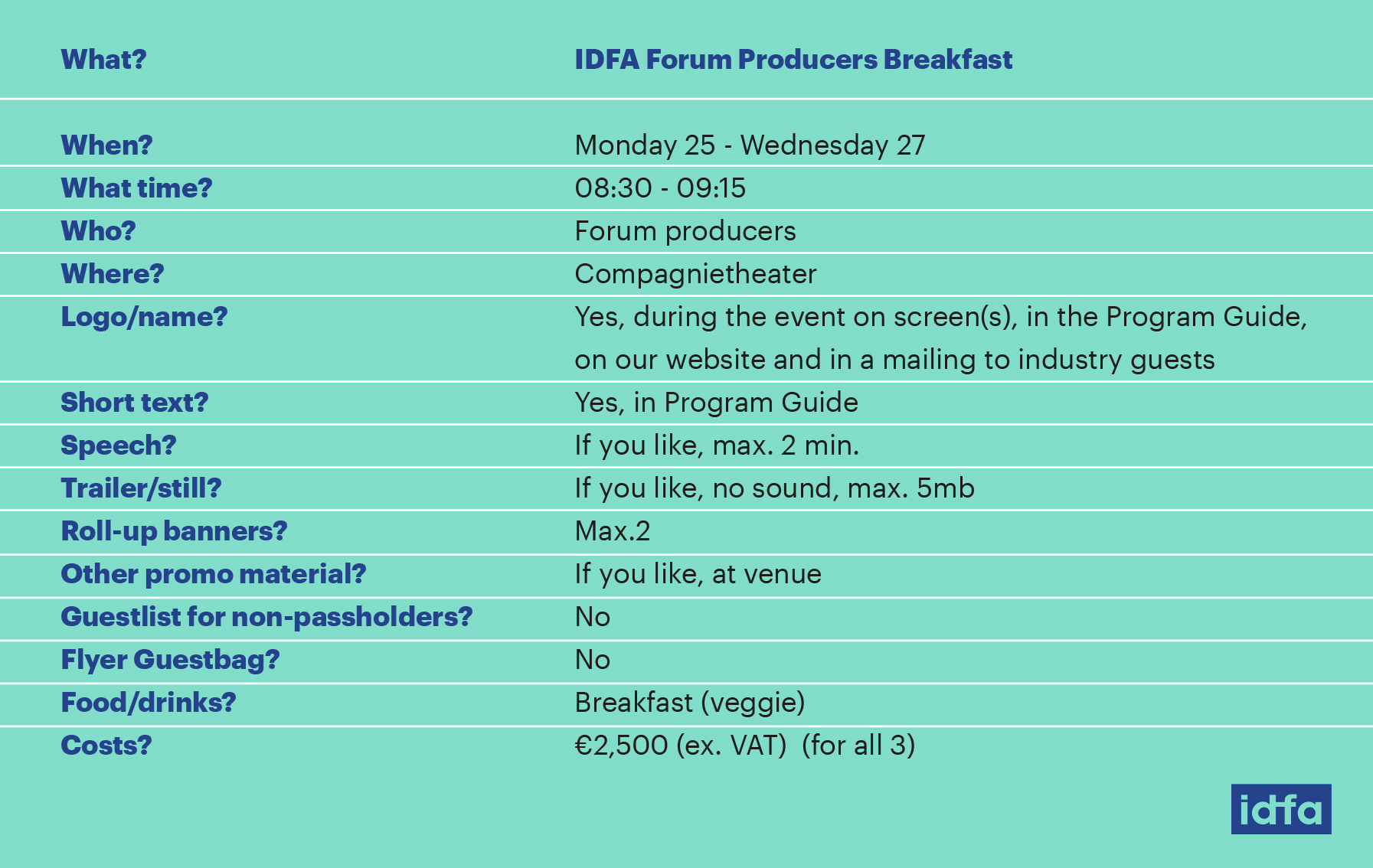
Task: Select the '08:30 - 09:15' time value
Action: pyautogui.click(x=660, y=188)
